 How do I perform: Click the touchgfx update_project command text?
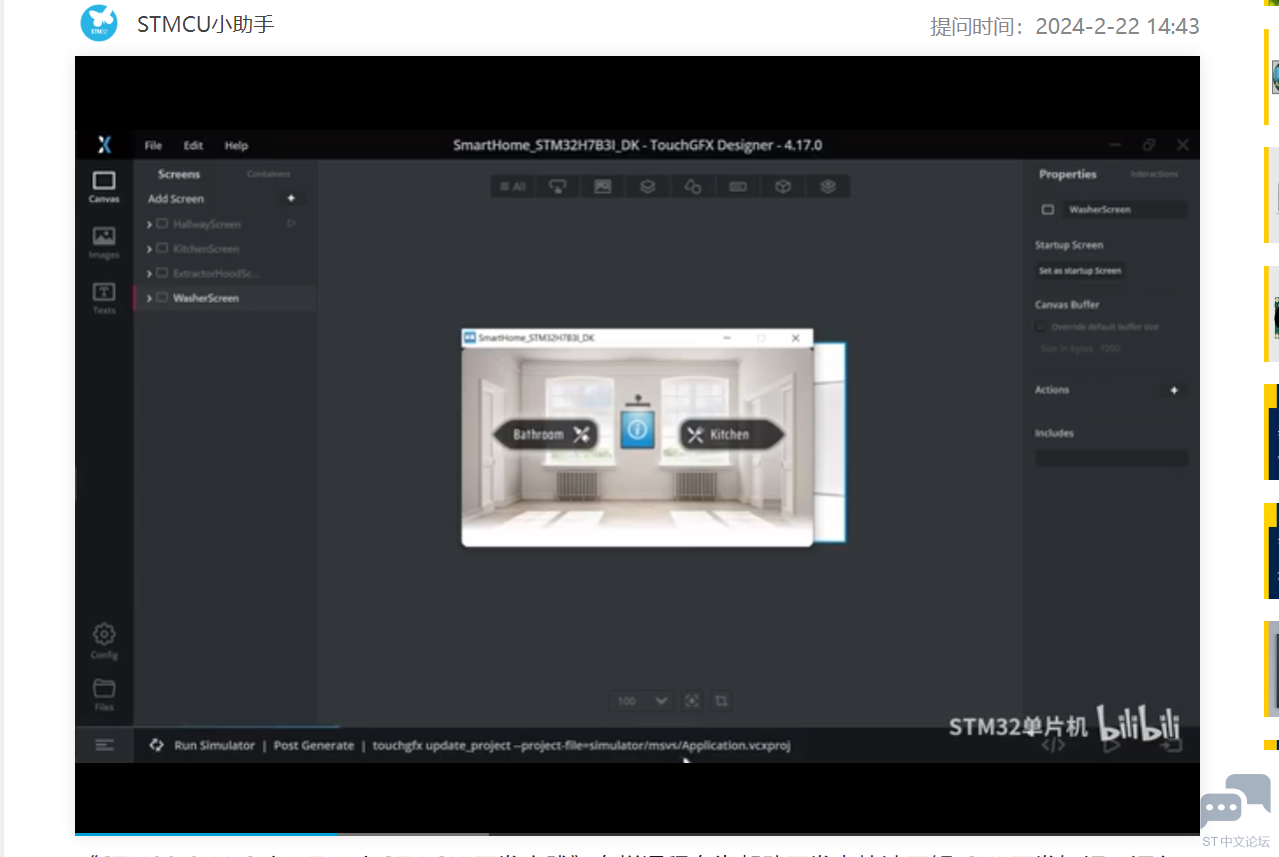582,745
